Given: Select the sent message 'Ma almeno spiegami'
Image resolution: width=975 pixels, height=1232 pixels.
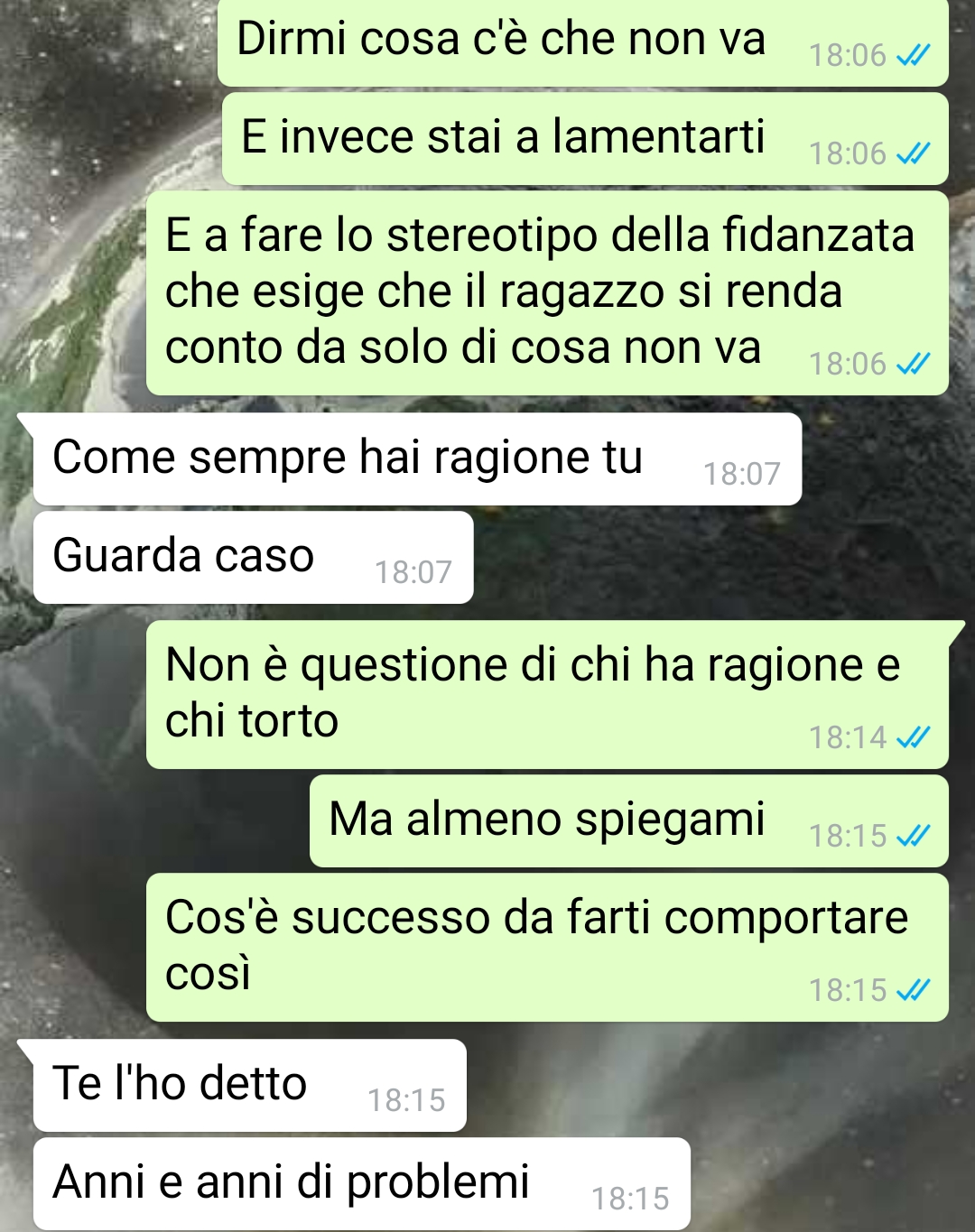Looking at the screenshot, I should coord(629,821).
